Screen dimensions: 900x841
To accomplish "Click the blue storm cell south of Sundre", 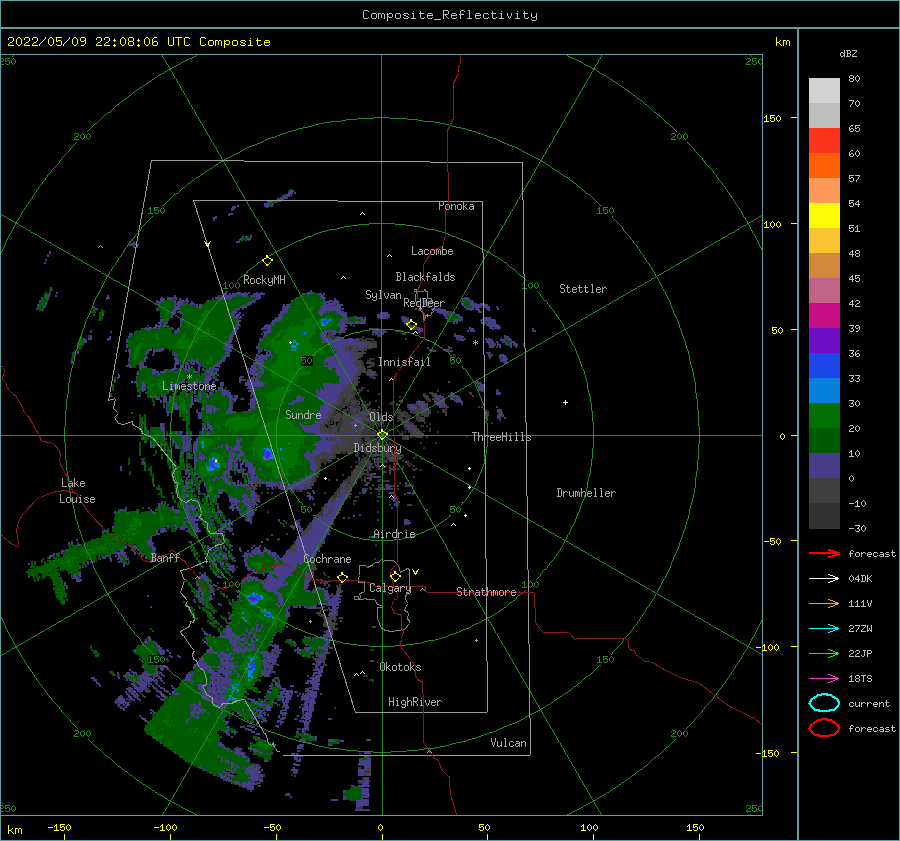I will point(267,454).
